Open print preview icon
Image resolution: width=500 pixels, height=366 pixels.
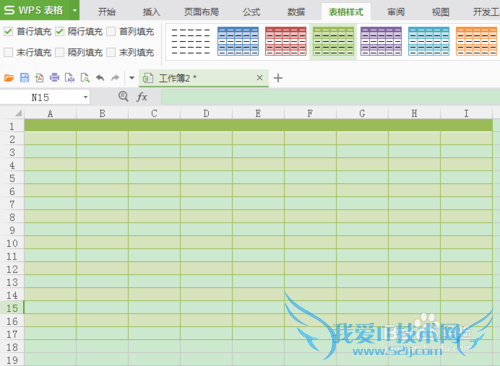point(85,78)
